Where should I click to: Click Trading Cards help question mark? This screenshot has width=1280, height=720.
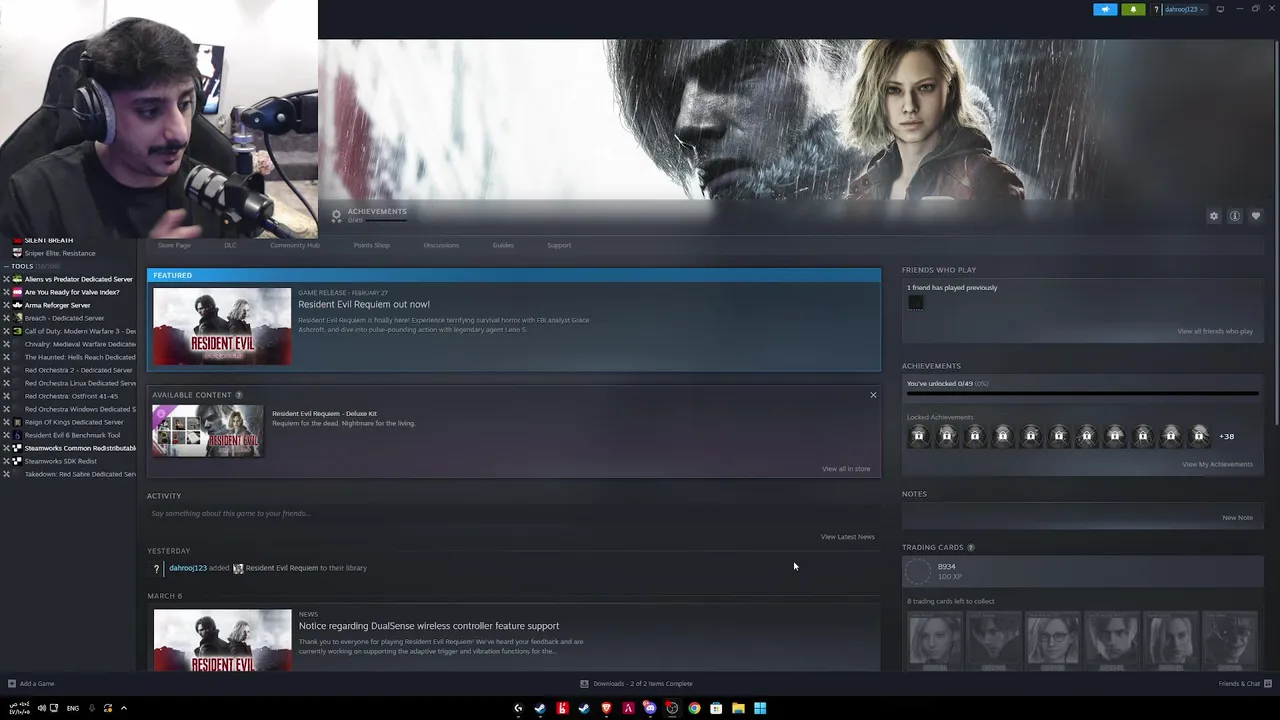[x=970, y=548]
